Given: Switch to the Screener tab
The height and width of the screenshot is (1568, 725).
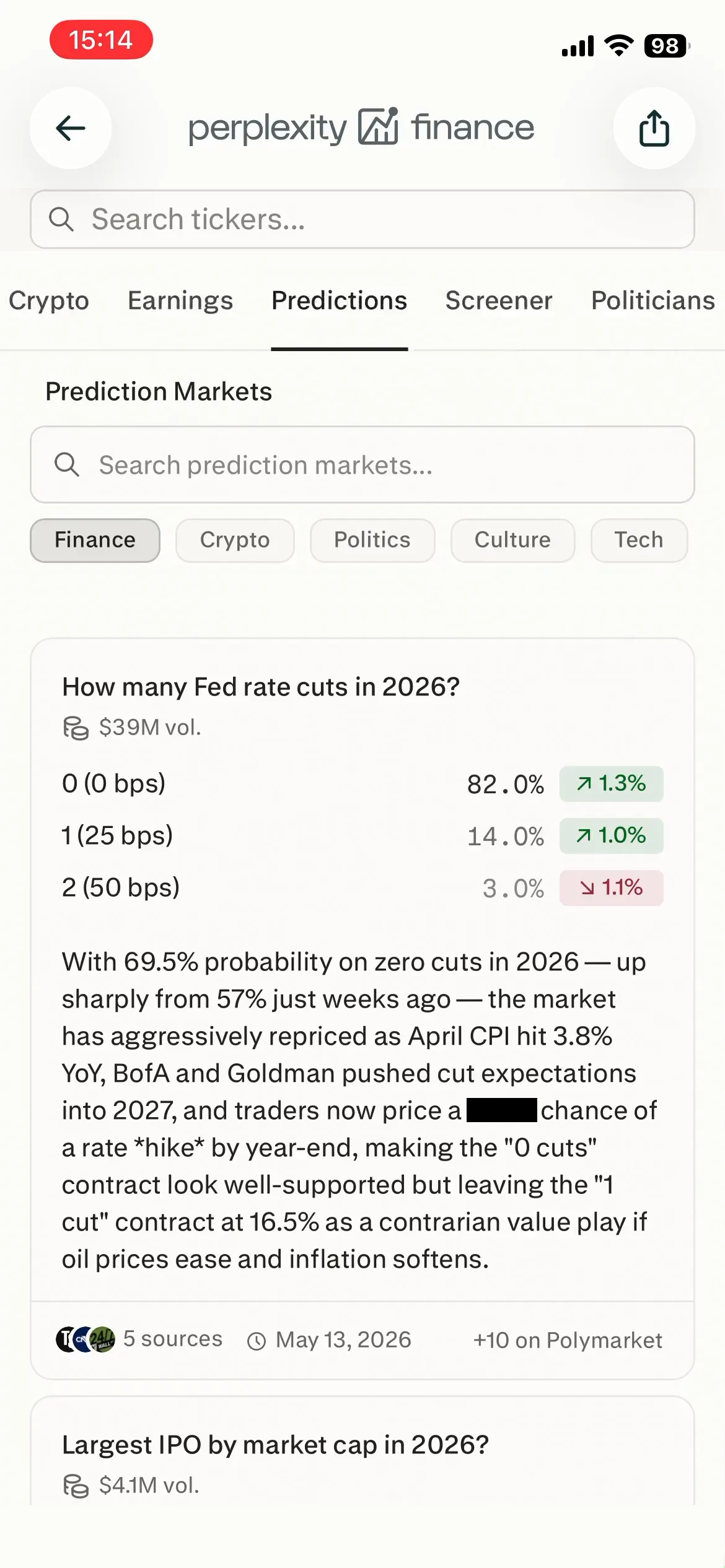Looking at the screenshot, I should click(499, 300).
